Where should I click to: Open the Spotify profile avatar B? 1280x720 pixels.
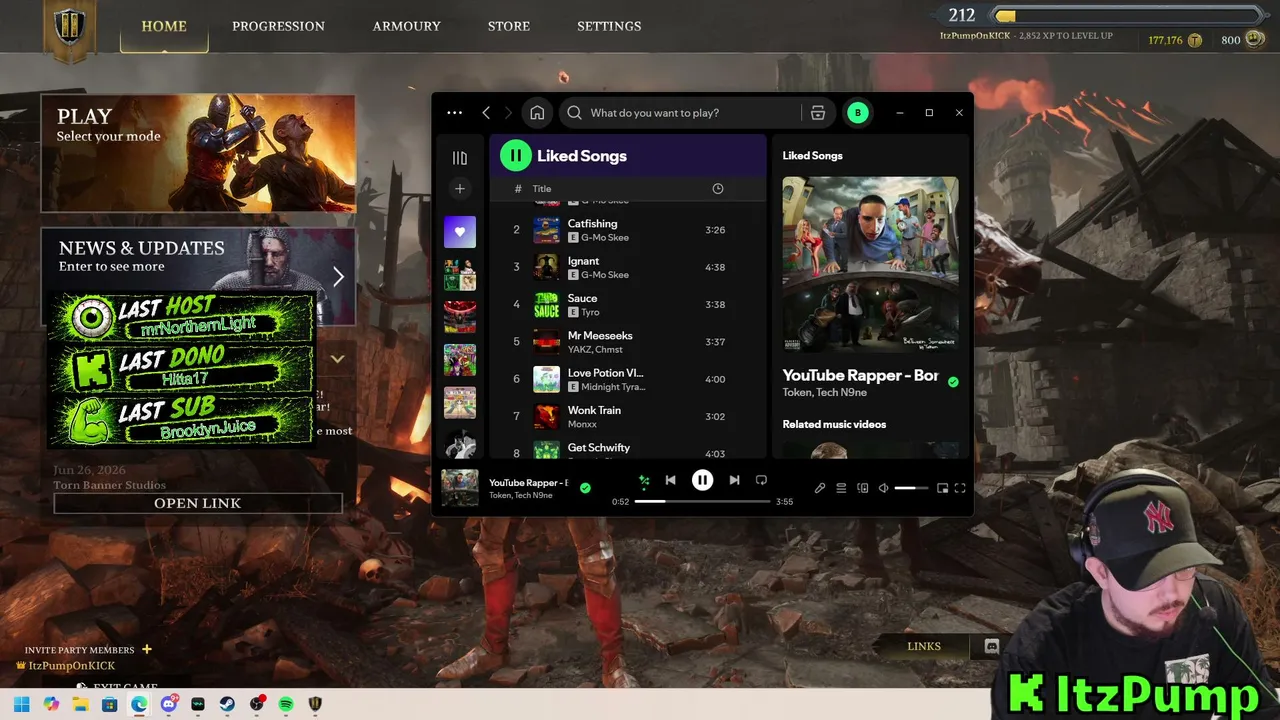[x=857, y=113]
